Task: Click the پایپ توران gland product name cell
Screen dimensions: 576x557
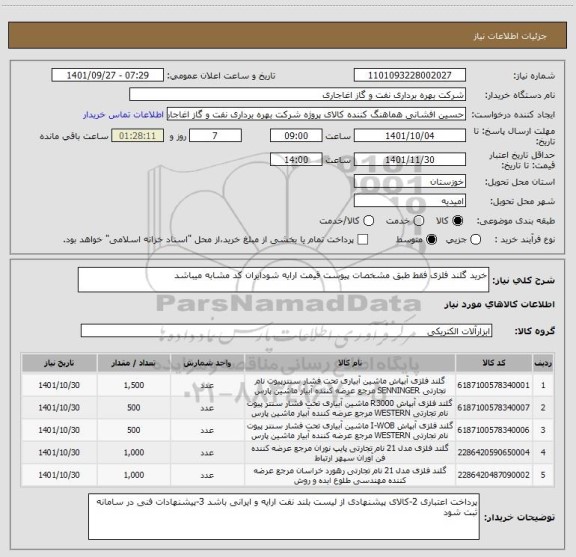Action: click(350, 453)
